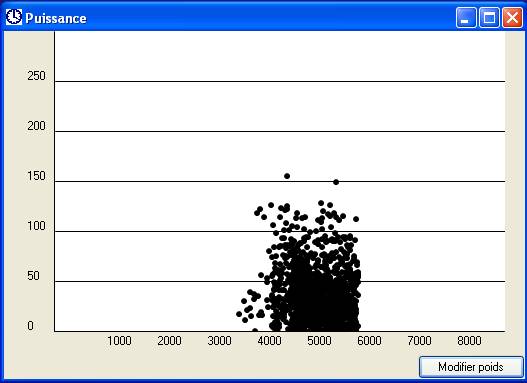Click the 200 y-axis label
Image resolution: width=527 pixels, height=383 pixels.
[36, 126]
